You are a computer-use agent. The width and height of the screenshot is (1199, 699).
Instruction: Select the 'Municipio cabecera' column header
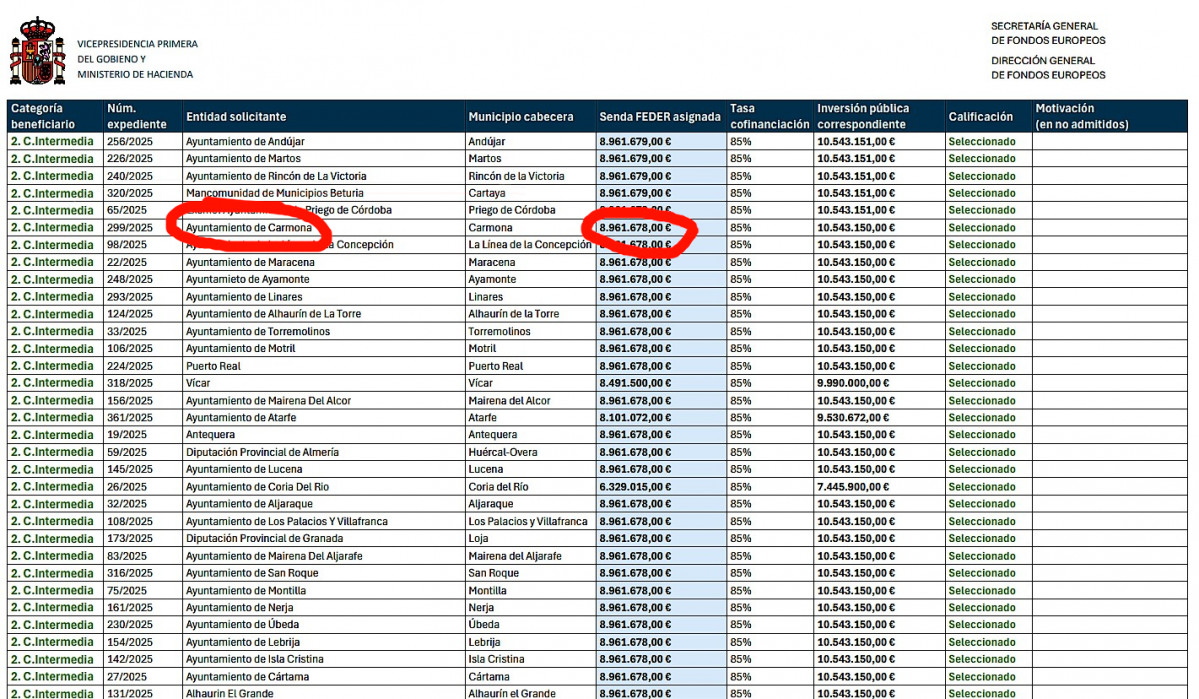521,117
